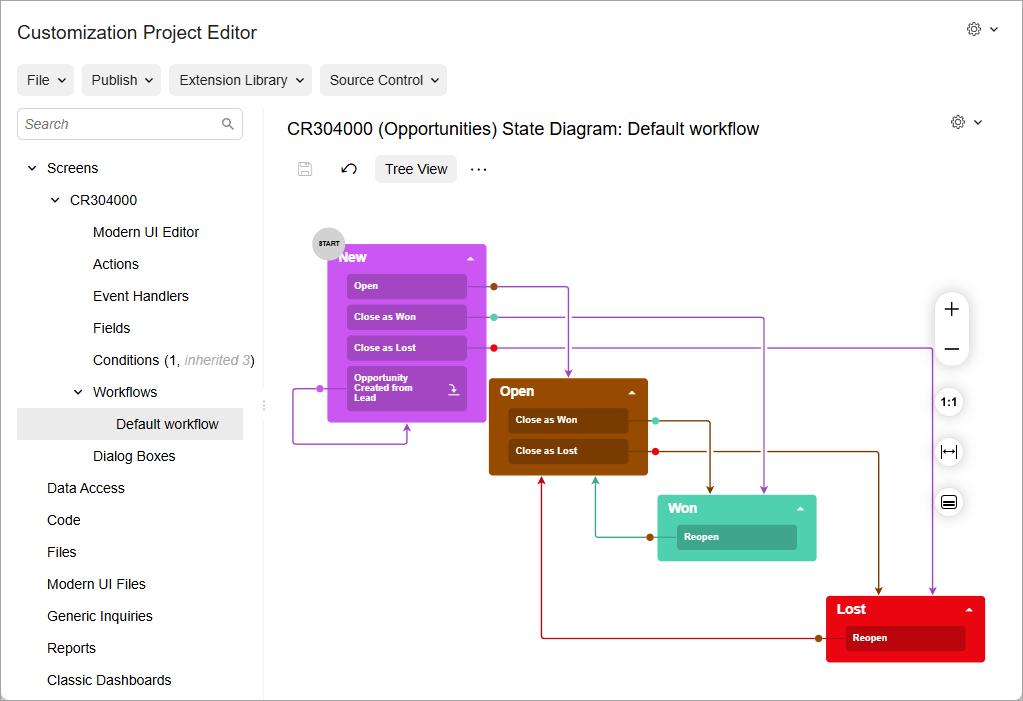1023x701 pixels.
Task: Click the Open state header title
Action: [517, 391]
